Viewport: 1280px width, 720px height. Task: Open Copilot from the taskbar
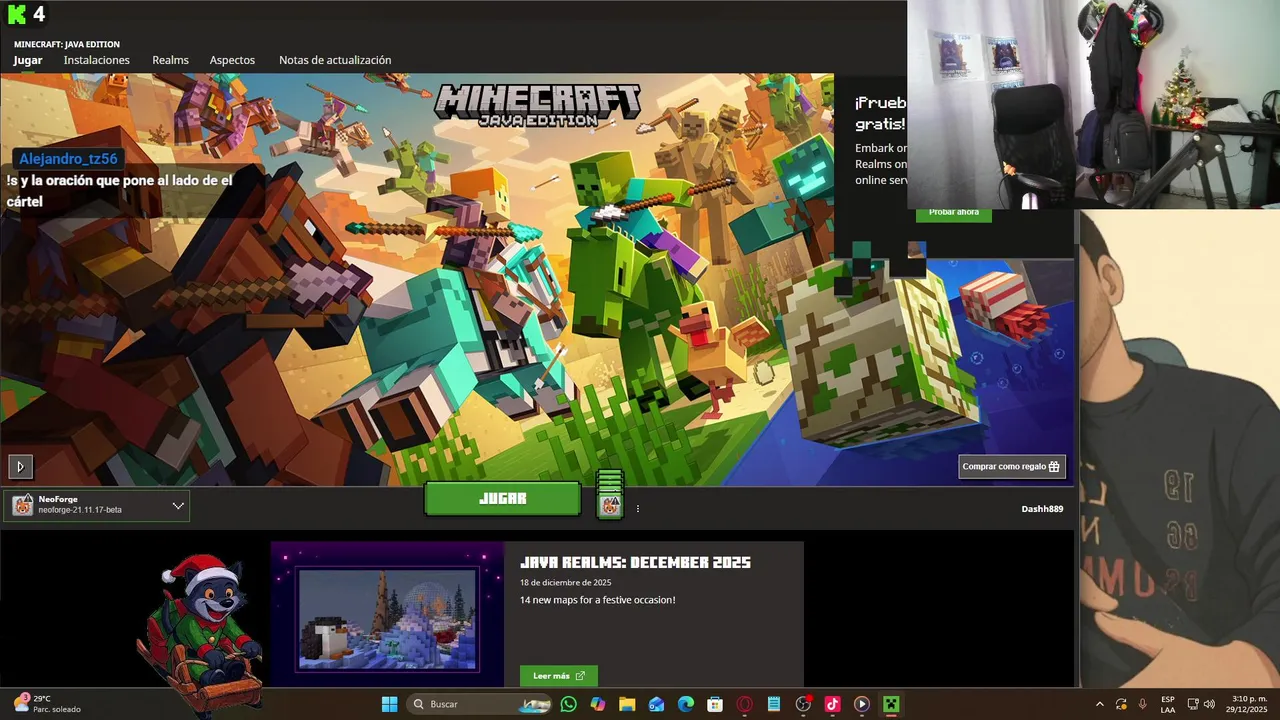598,704
